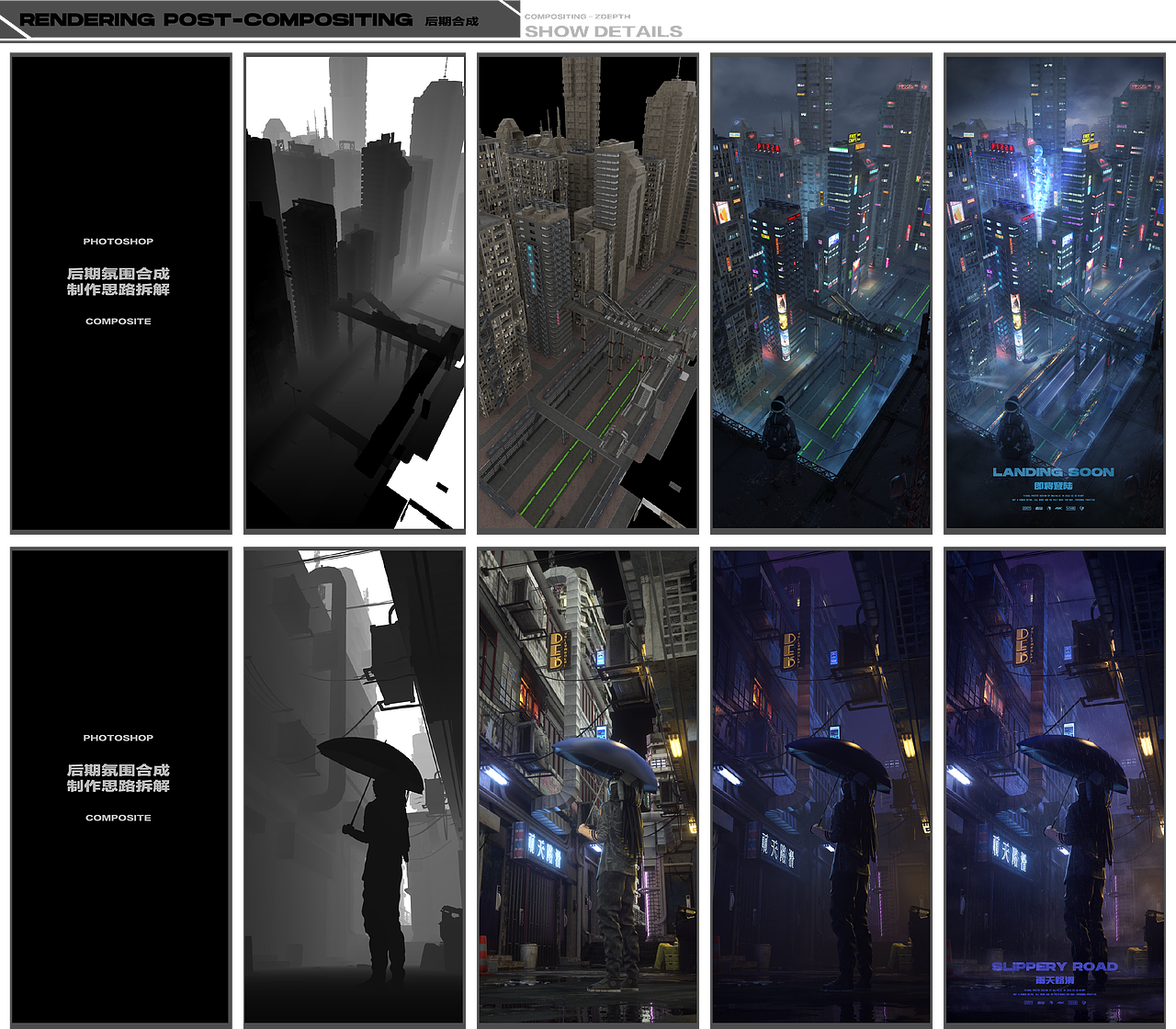Open the untextured gray city model render
1176x1029 pixels.
(588, 293)
